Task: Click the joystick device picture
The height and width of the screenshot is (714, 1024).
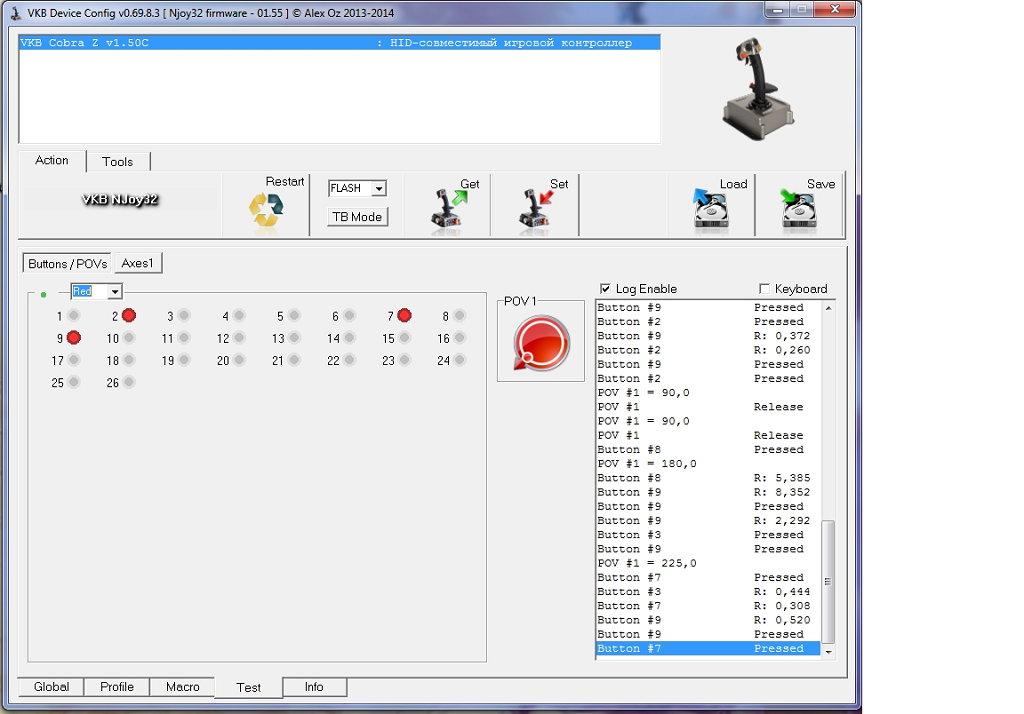Action: (758, 88)
